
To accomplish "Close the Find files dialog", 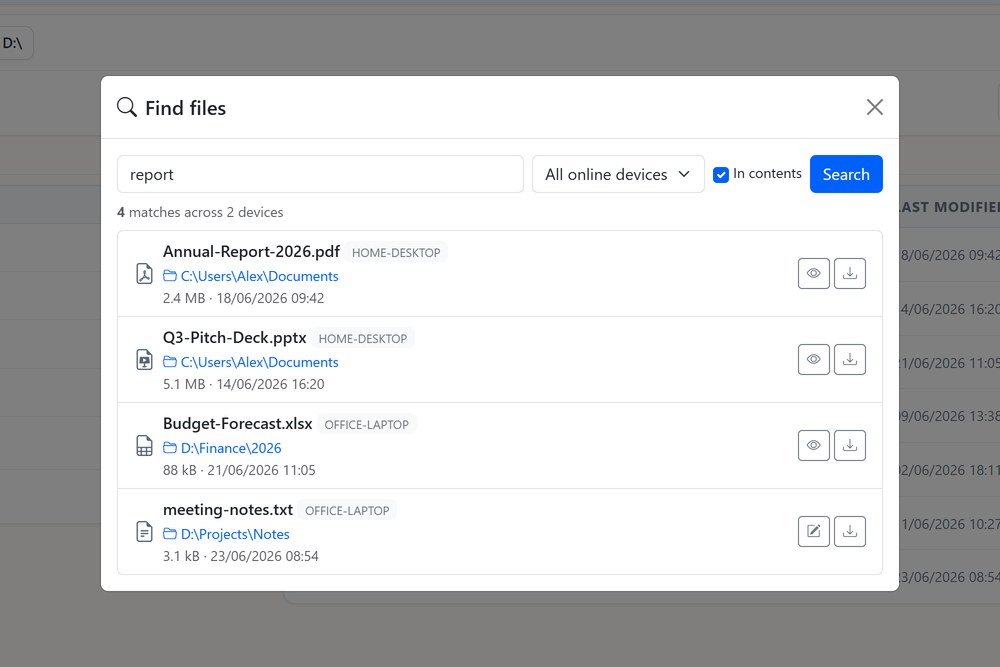I will [x=874, y=107].
